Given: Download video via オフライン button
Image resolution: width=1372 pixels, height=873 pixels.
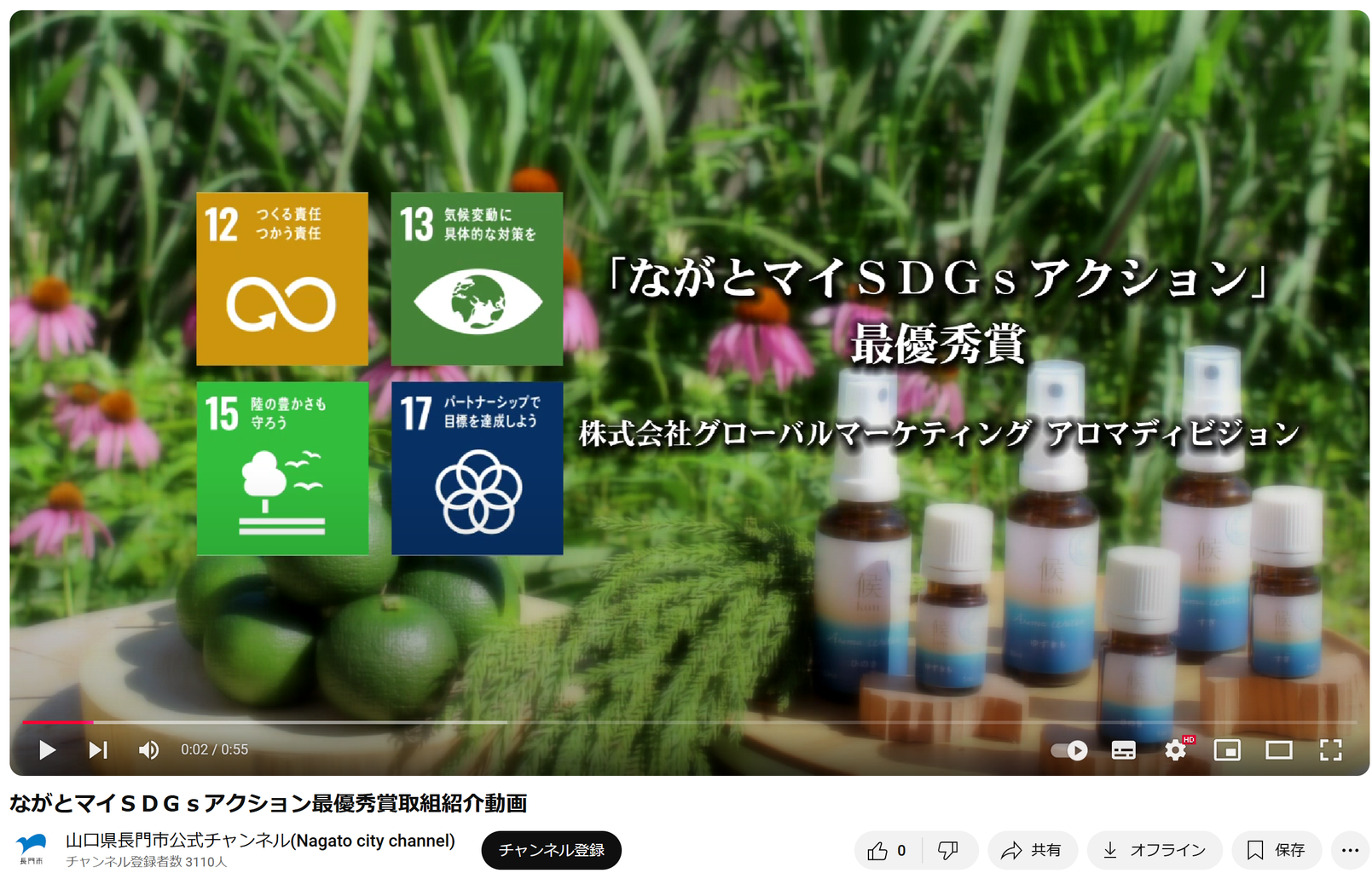Looking at the screenshot, I should click(1155, 850).
